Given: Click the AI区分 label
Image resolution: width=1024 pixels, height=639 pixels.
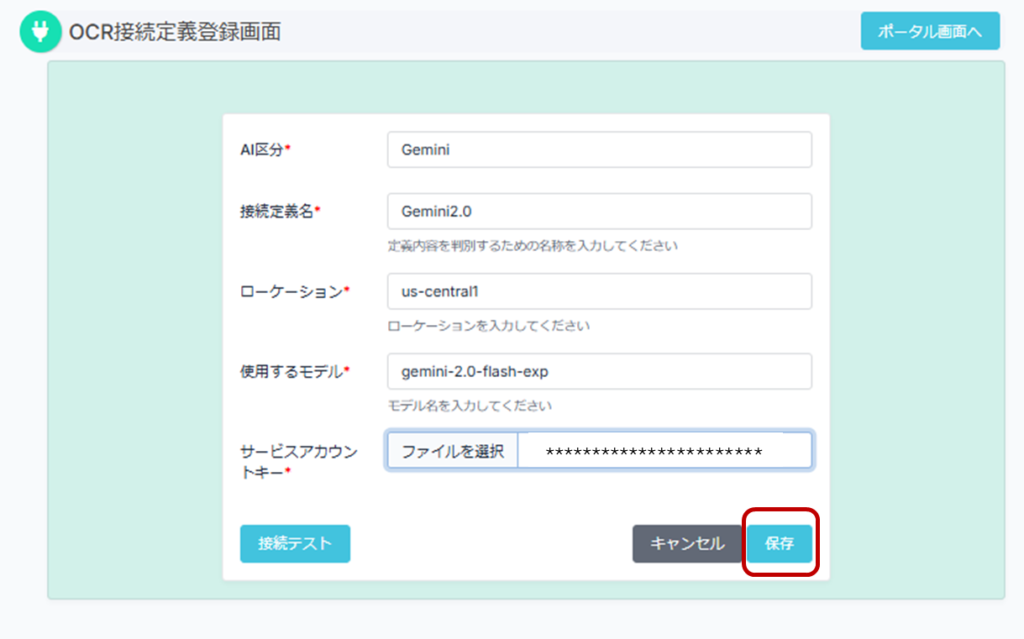Looking at the screenshot, I should 265,150.
